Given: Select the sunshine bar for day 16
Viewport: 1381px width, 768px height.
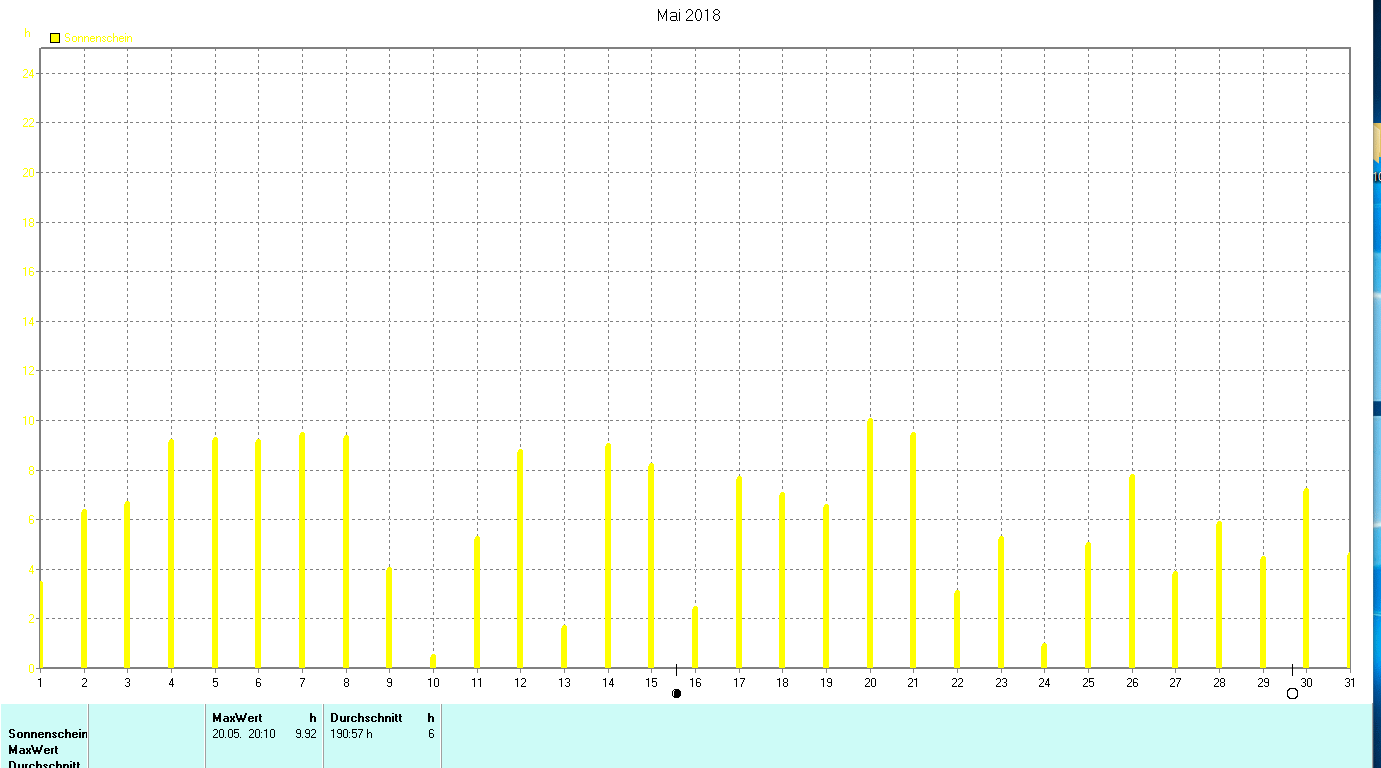Looking at the screenshot, I should pos(695,637).
